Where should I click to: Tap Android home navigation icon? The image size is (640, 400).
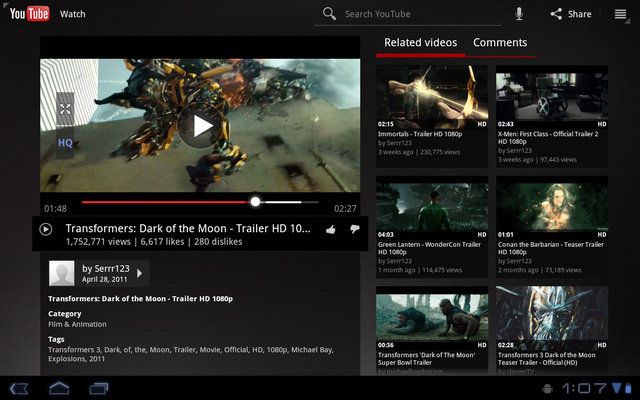coord(59,388)
